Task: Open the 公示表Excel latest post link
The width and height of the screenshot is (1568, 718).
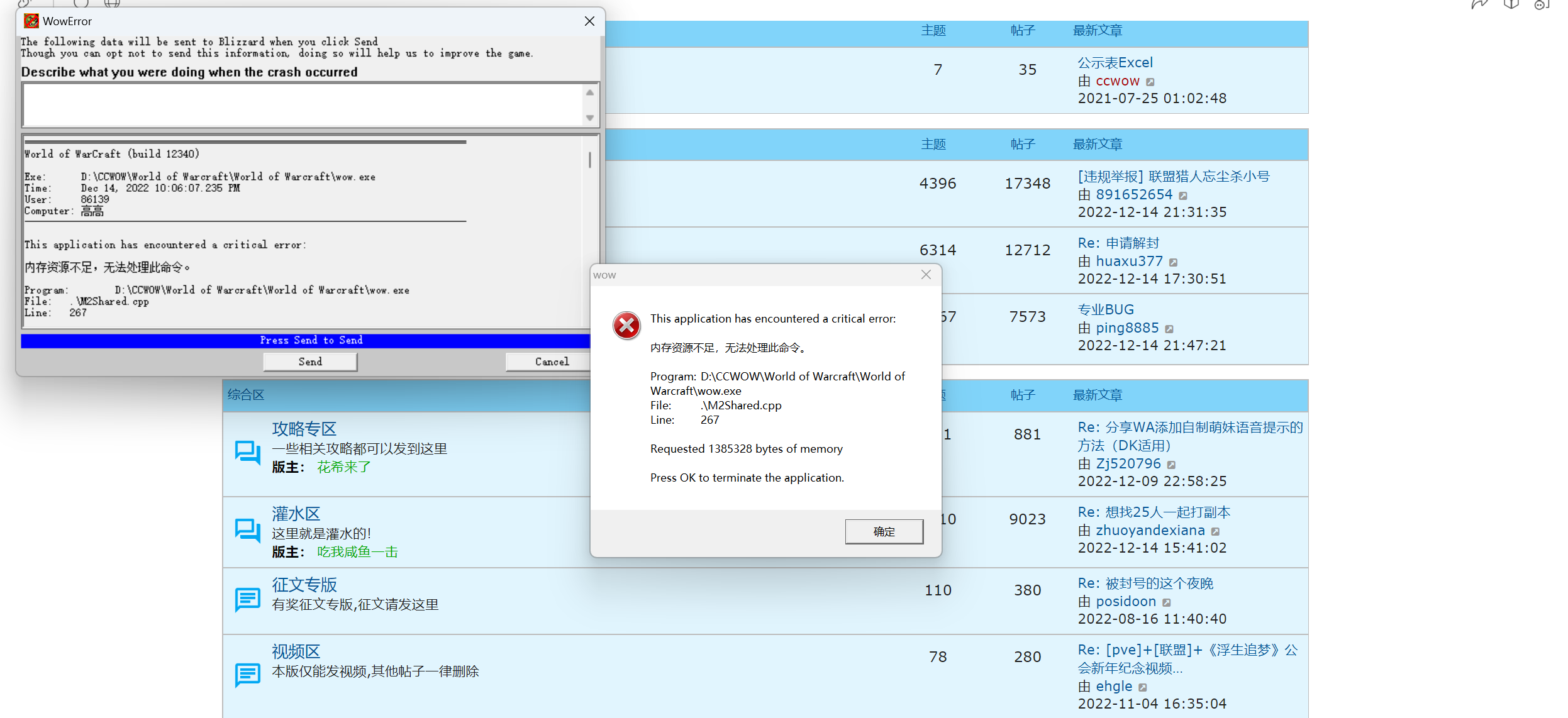Action: (1115, 63)
